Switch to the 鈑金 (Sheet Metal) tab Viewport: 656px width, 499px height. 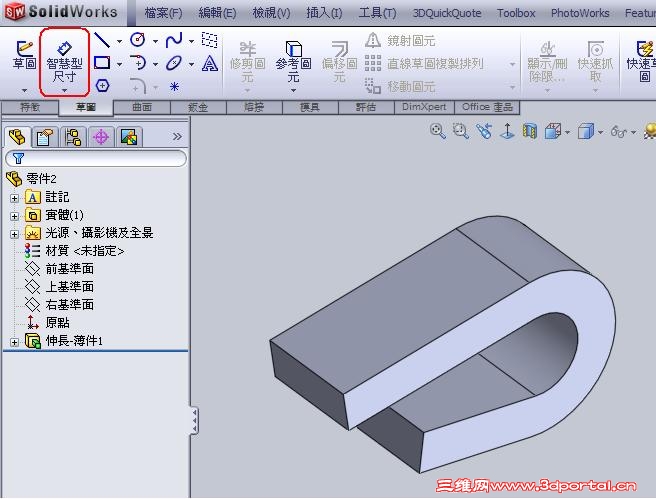[198, 107]
